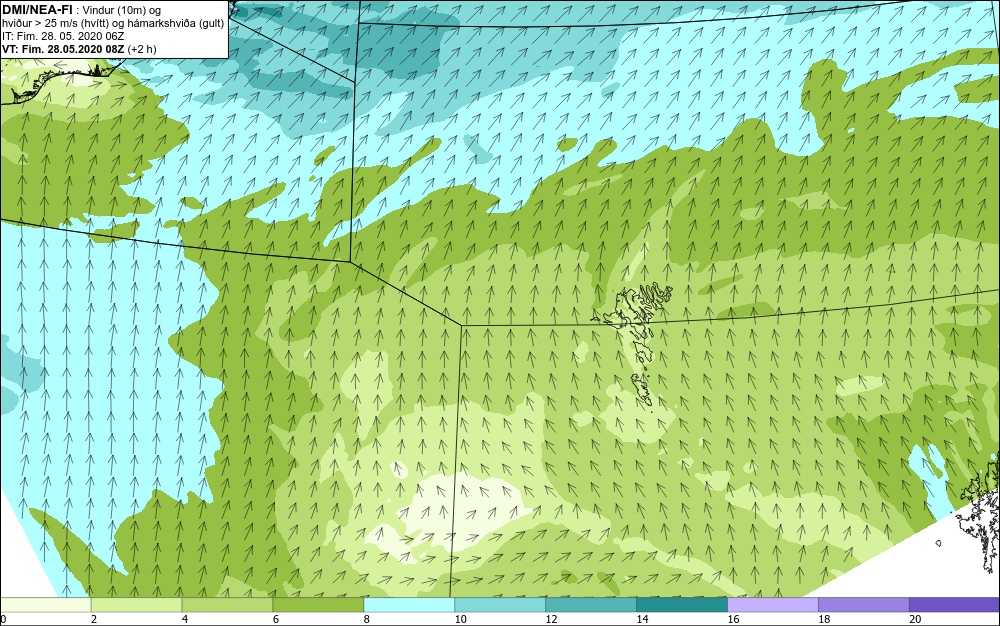Click the 8–10 m/s light cyan swatch

click(x=409, y=605)
